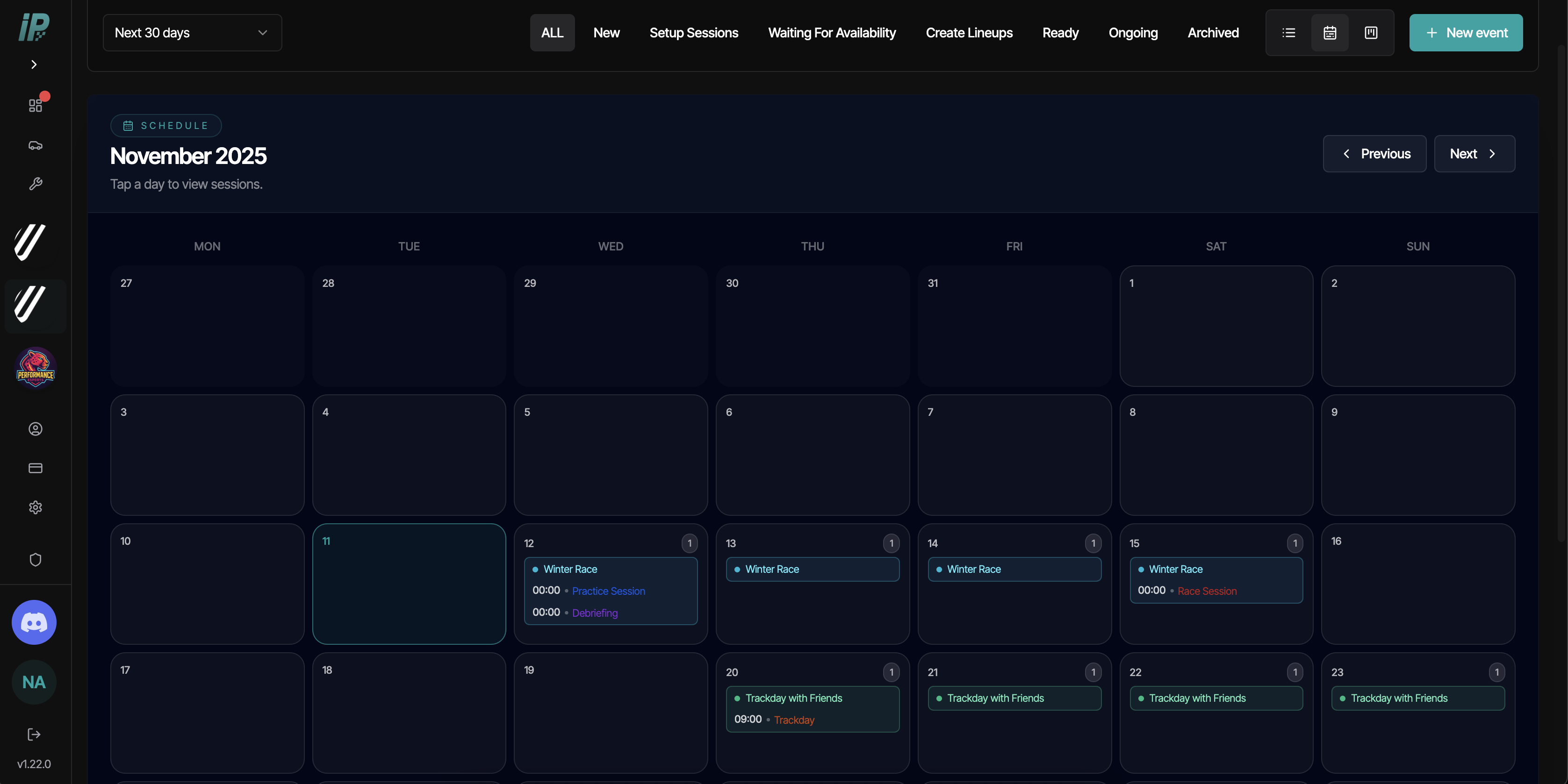Select the Create Lineups tab
This screenshot has width=1568, height=784.
pos(969,33)
